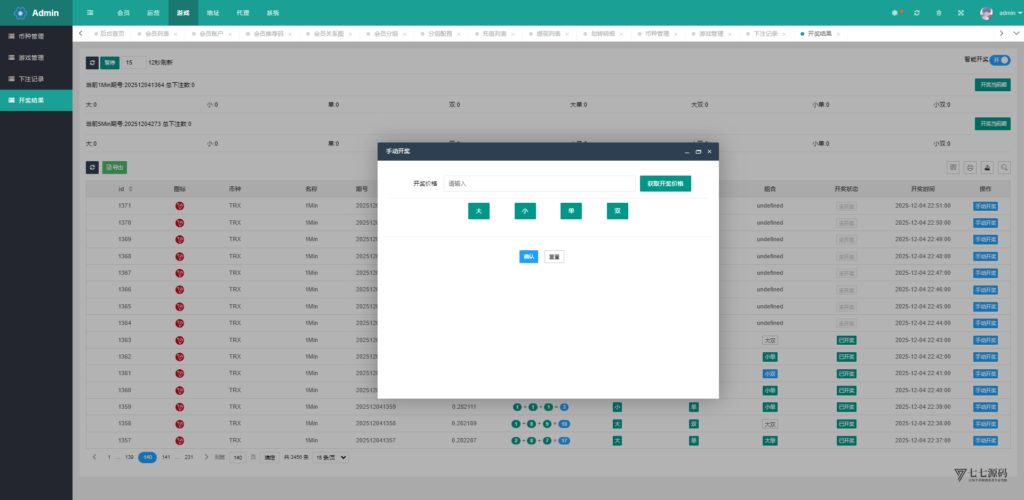Toggle the sidebar collapse hamburger icon
Viewport: 1024px width, 500px height.
coord(89,13)
